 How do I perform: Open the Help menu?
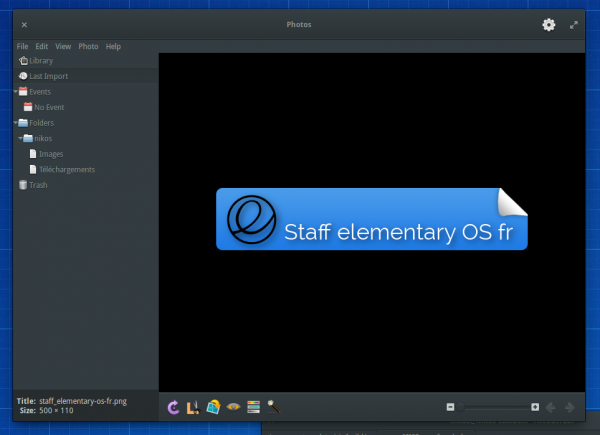113,46
